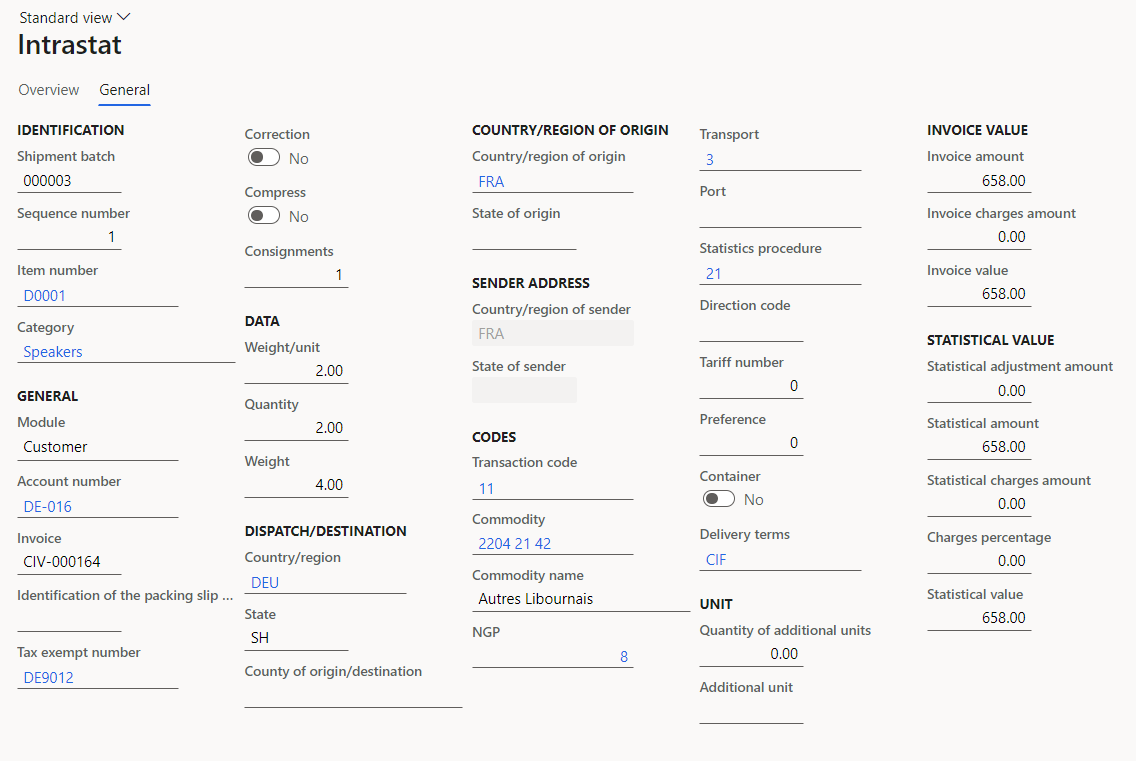This screenshot has height=761, width=1136.
Task: Turn on the Compress toggle
Action: (x=263, y=215)
